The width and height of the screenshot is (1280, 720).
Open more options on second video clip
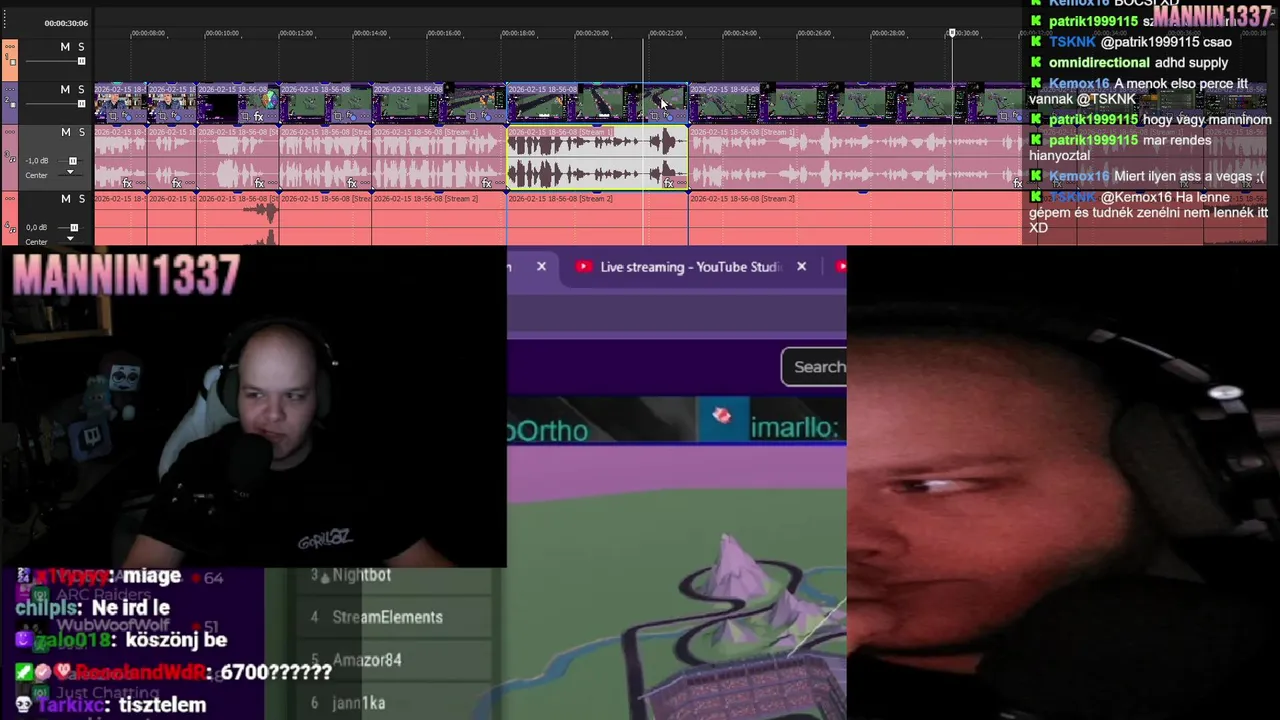(189, 116)
